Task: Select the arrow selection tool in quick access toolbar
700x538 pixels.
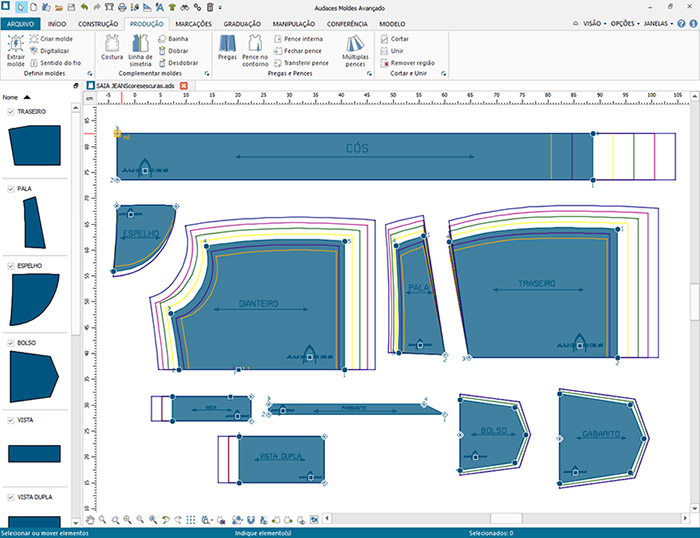Action: point(21,7)
